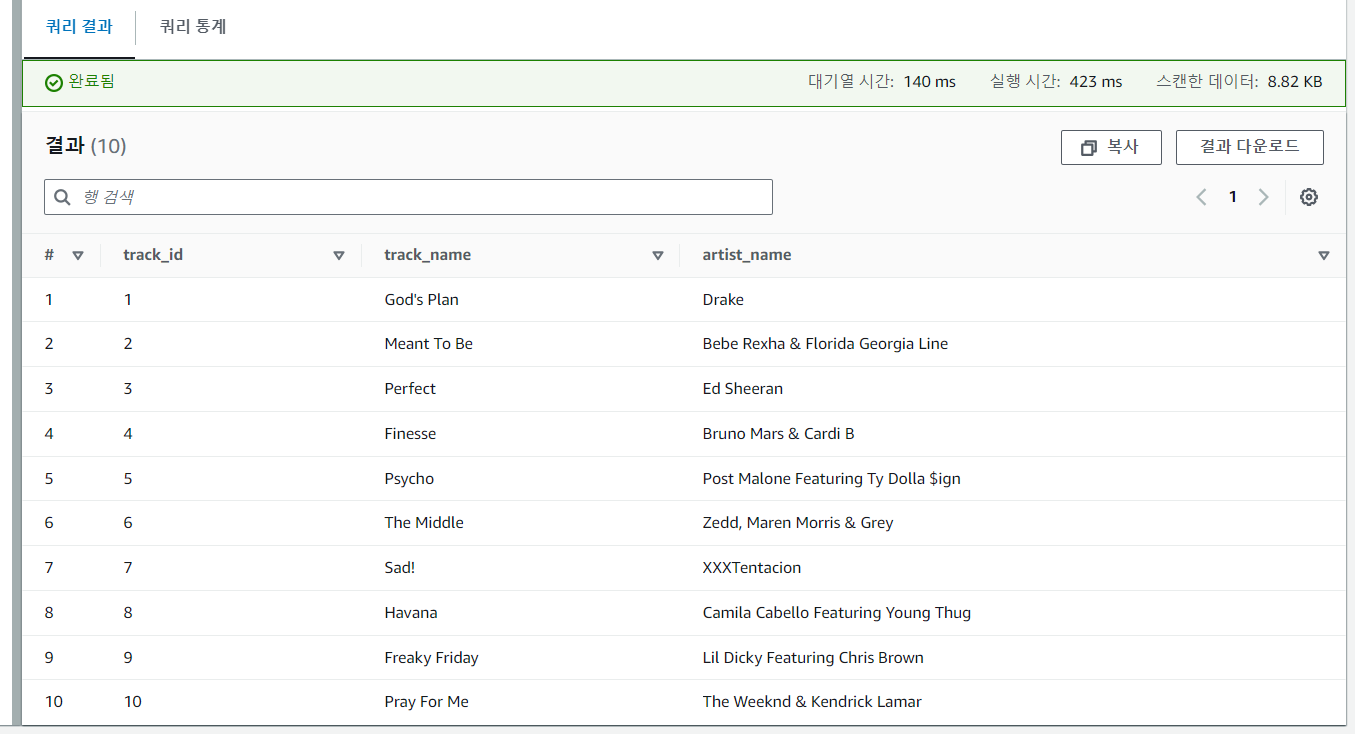Click Lil Dicky Featuring Chris Brown
The width and height of the screenshot is (1355, 734).
pyautogui.click(x=813, y=658)
